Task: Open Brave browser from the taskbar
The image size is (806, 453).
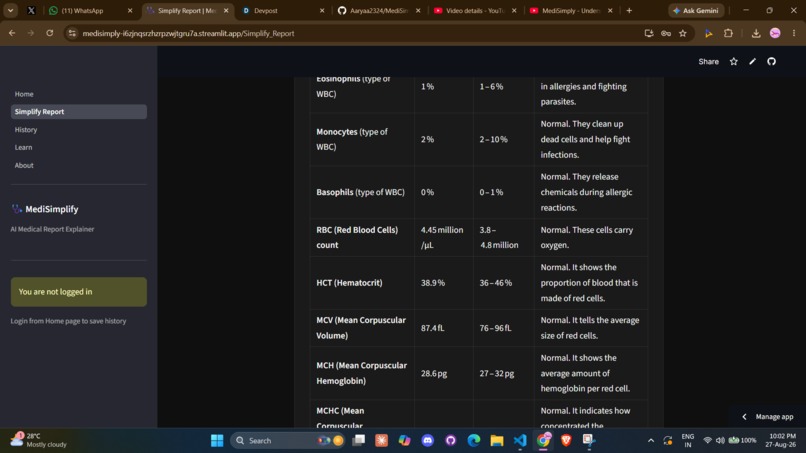Action: [566, 440]
